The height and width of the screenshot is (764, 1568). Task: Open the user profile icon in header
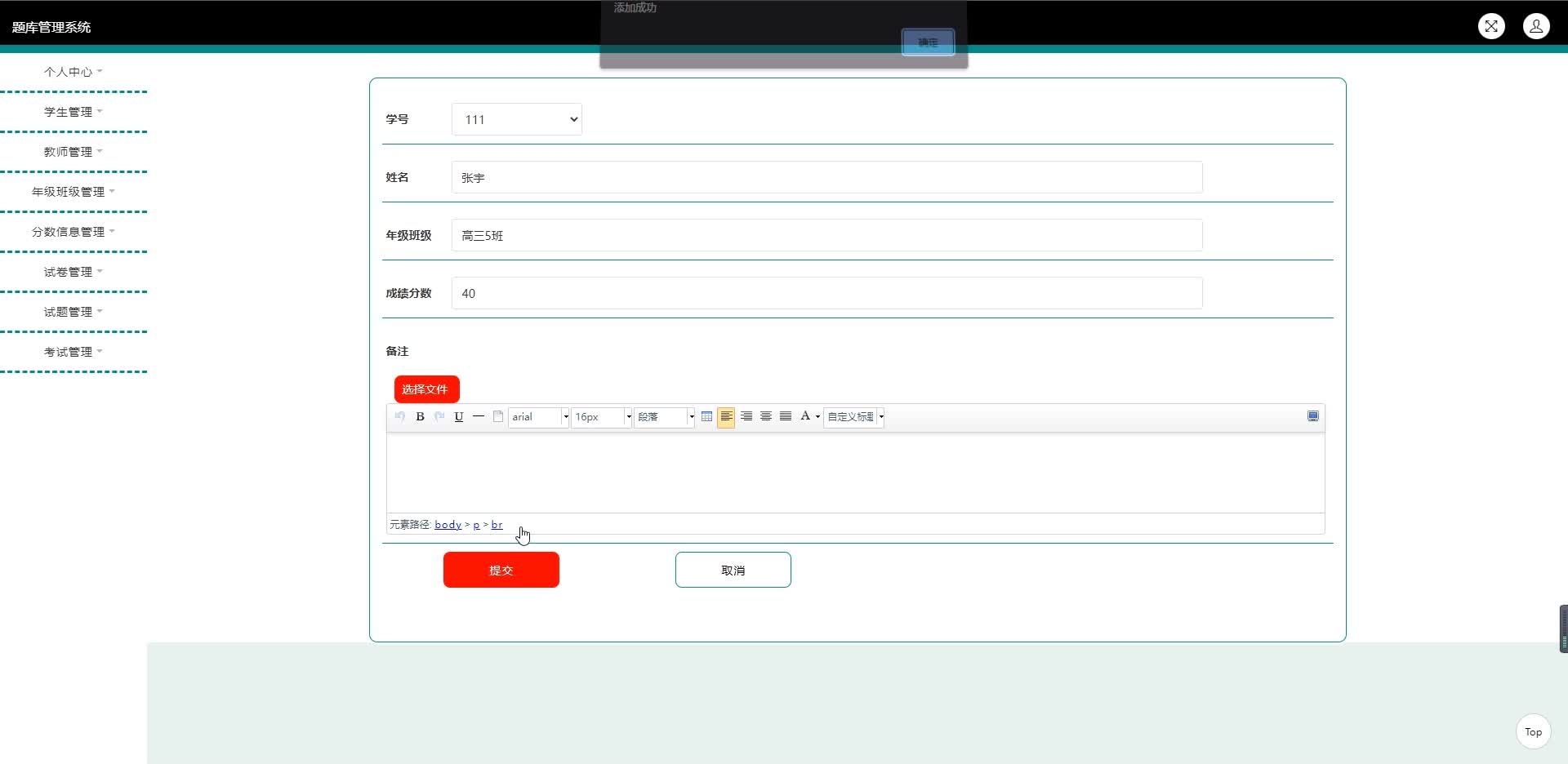(x=1536, y=26)
